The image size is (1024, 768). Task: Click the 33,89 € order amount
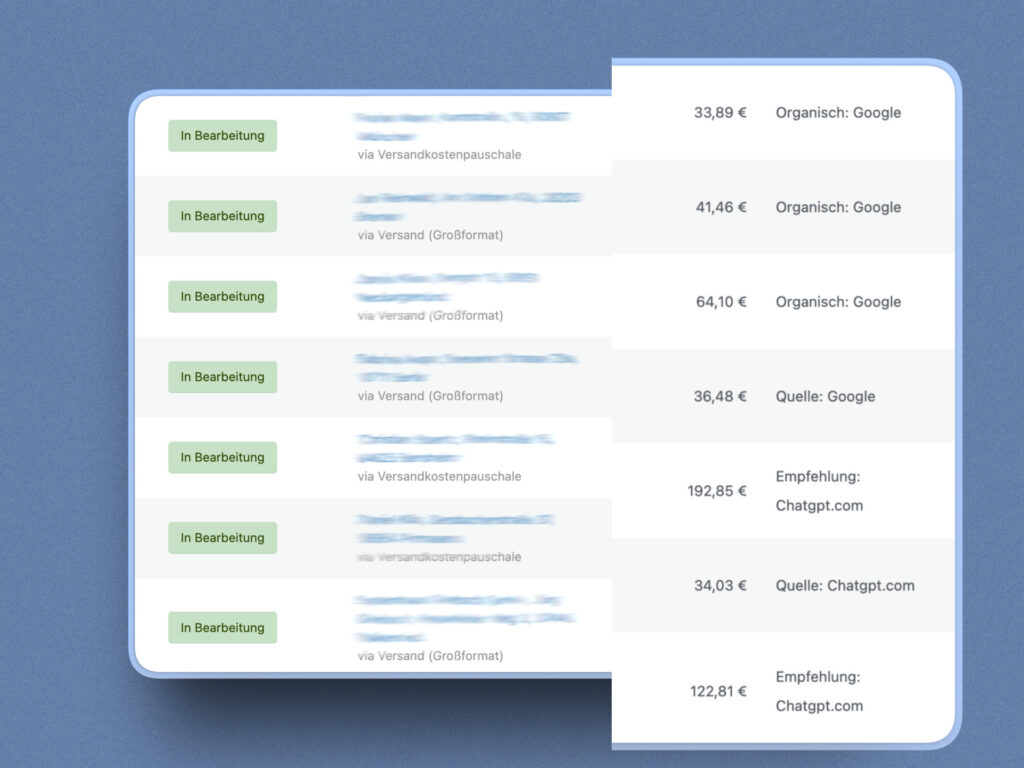click(x=720, y=112)
